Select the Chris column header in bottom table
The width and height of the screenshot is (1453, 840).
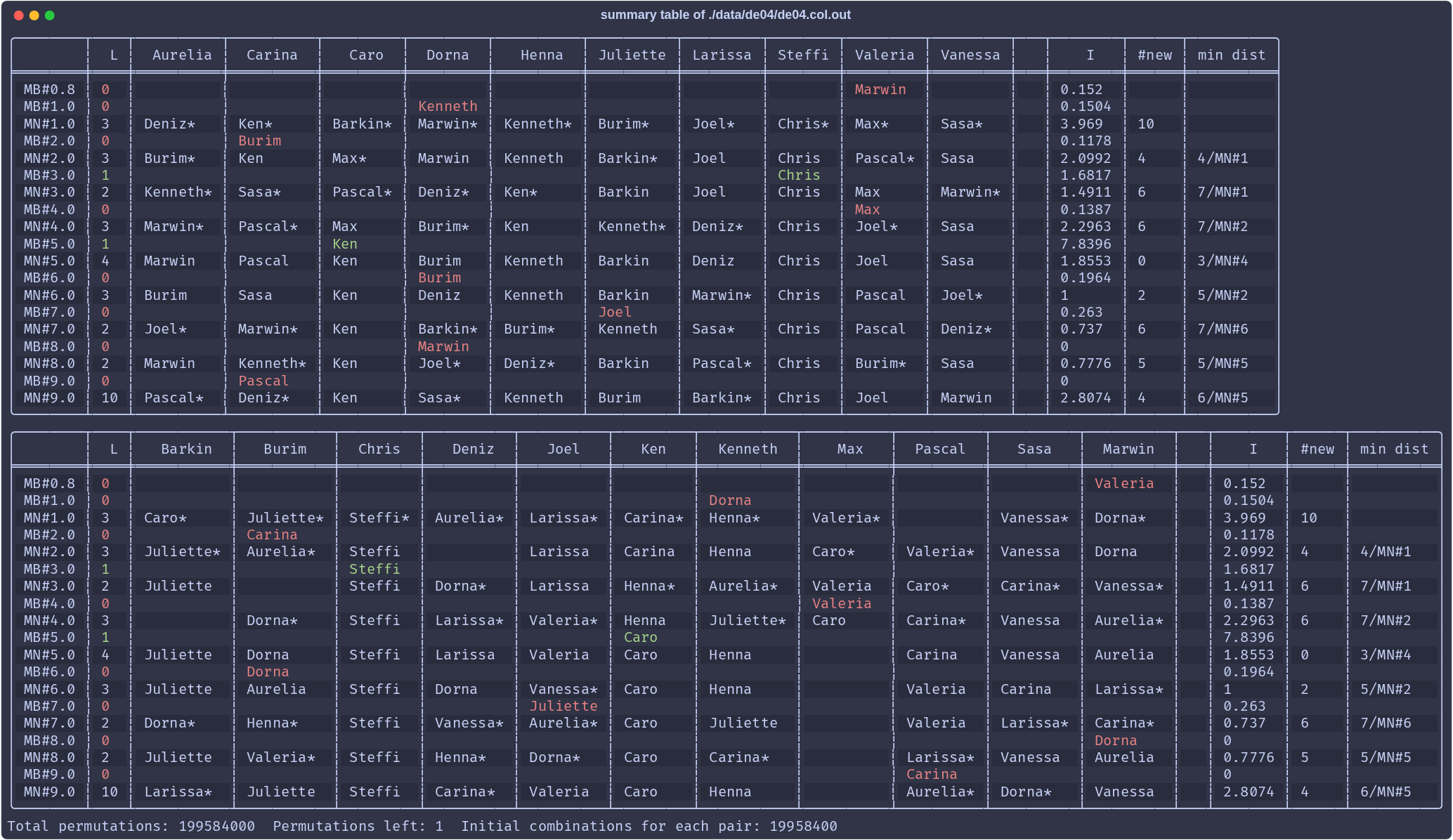pyautogui.click(x=379, y=449)
